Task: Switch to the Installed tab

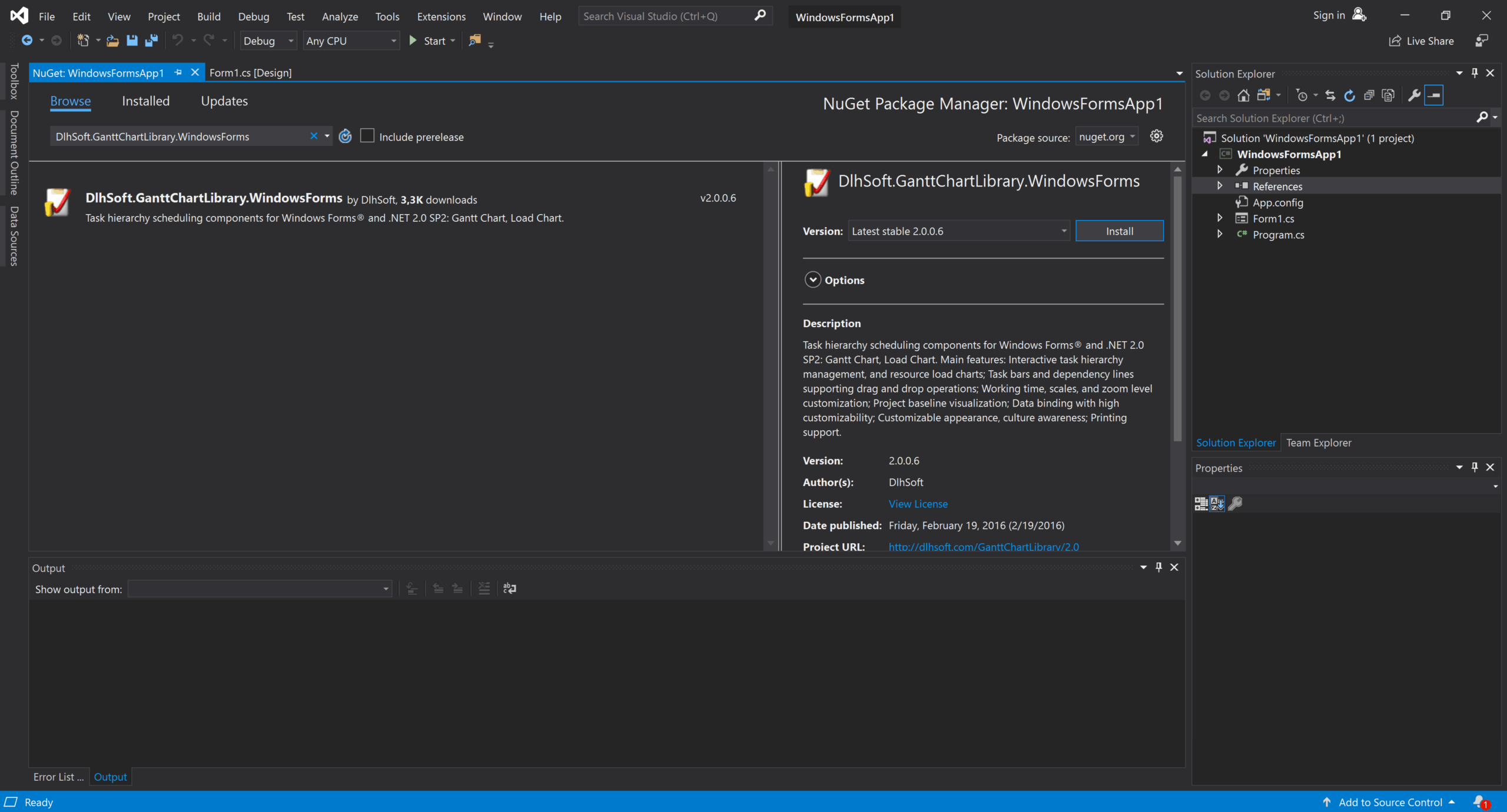Action: pyautogui.click(x=145, y=101)
